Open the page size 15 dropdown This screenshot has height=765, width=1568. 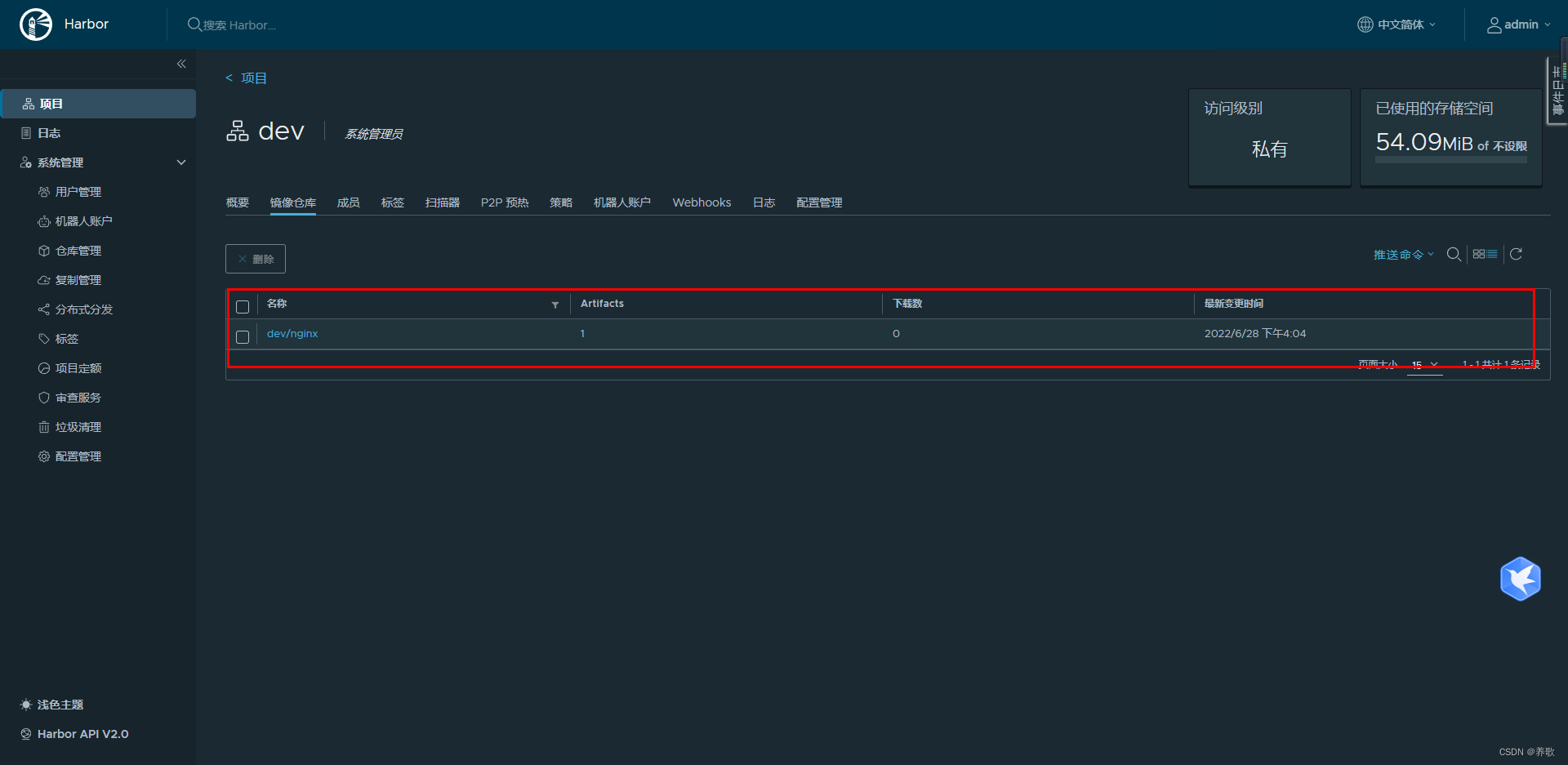1425,365
